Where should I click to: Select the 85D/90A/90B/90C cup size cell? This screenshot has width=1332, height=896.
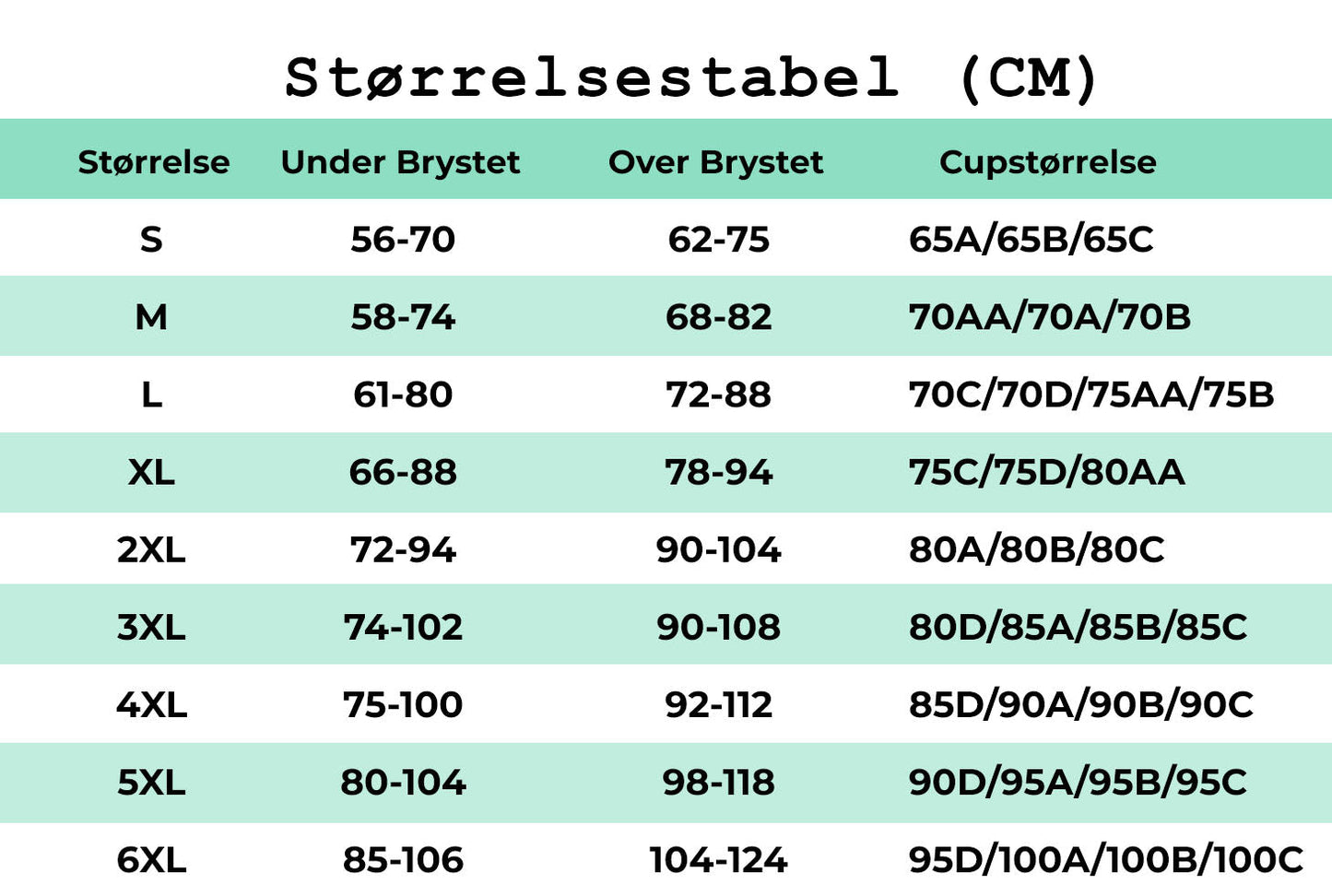[x=1080, y=704]
